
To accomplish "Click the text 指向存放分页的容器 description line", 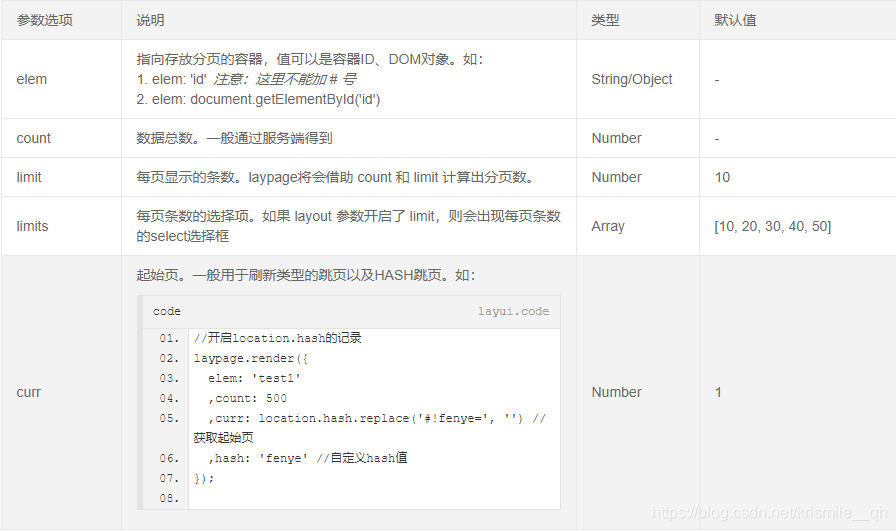I will click(310, 59).
